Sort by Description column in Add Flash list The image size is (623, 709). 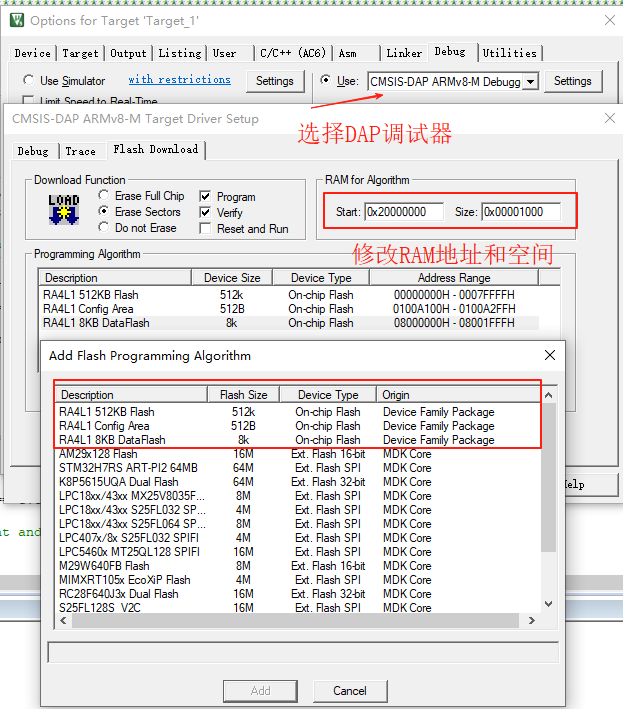click(131, 395)
